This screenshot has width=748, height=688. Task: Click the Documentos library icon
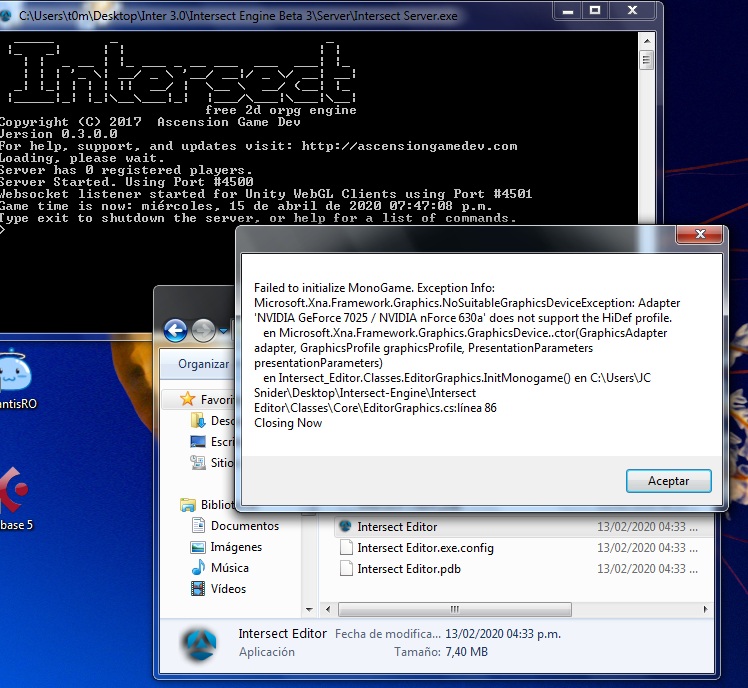coord(198,525)
